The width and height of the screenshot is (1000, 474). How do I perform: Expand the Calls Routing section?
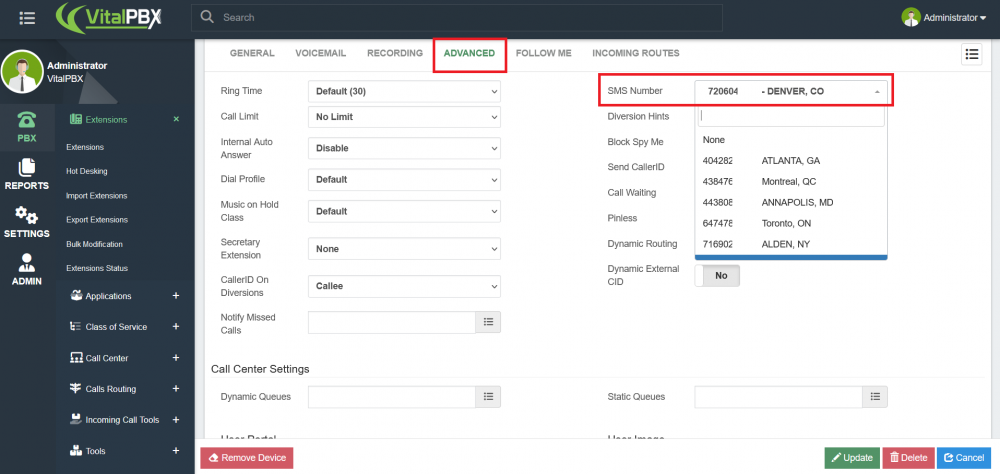tap(176, 389)
